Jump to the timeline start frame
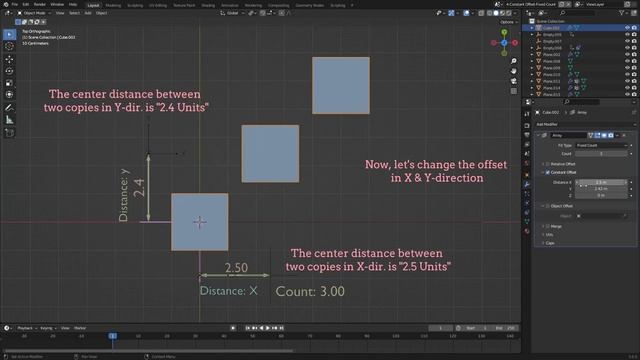The image size is (640, 360). coord(247,328)
